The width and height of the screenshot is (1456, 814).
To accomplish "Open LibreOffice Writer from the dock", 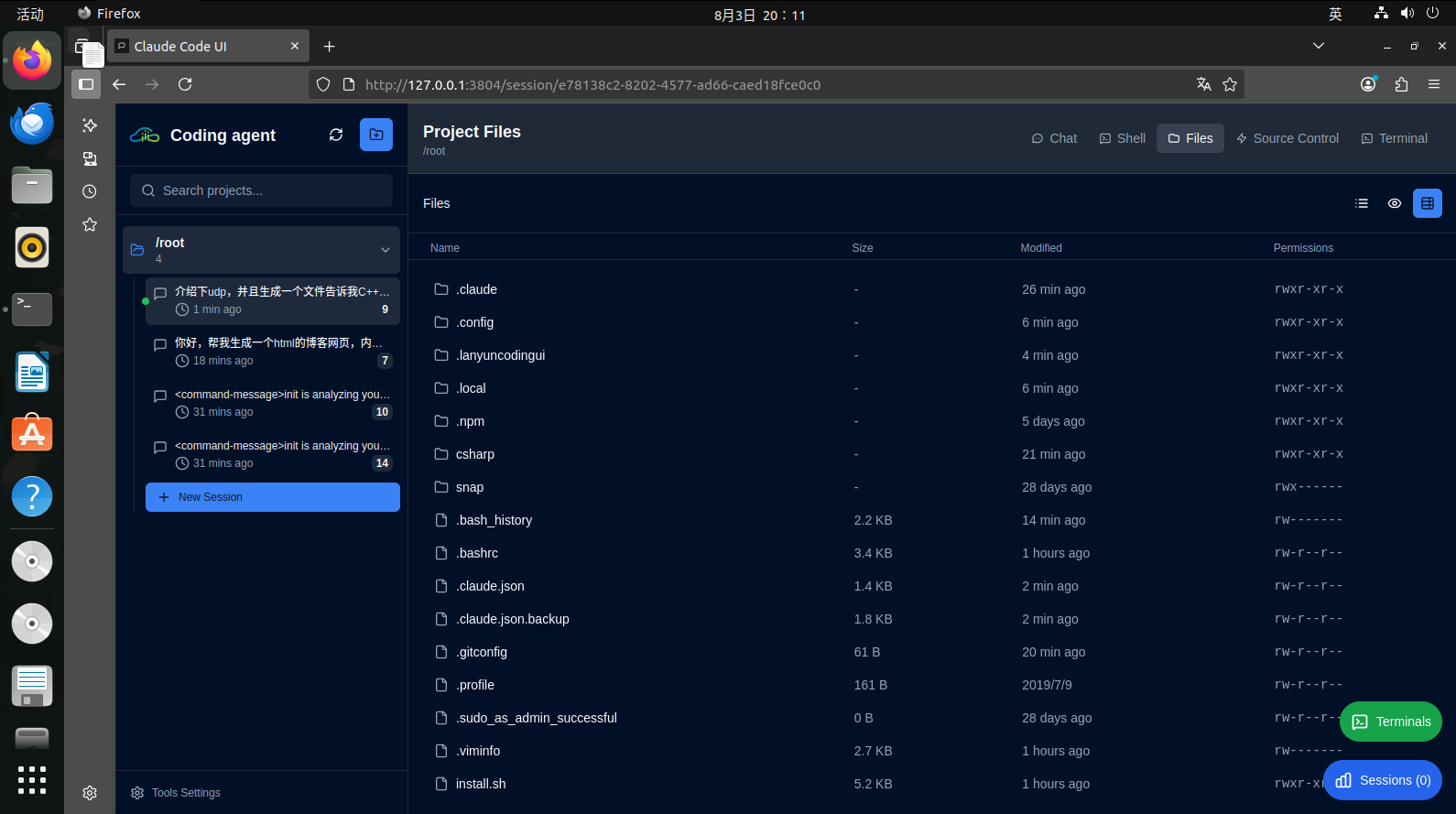I will [32, 372].
